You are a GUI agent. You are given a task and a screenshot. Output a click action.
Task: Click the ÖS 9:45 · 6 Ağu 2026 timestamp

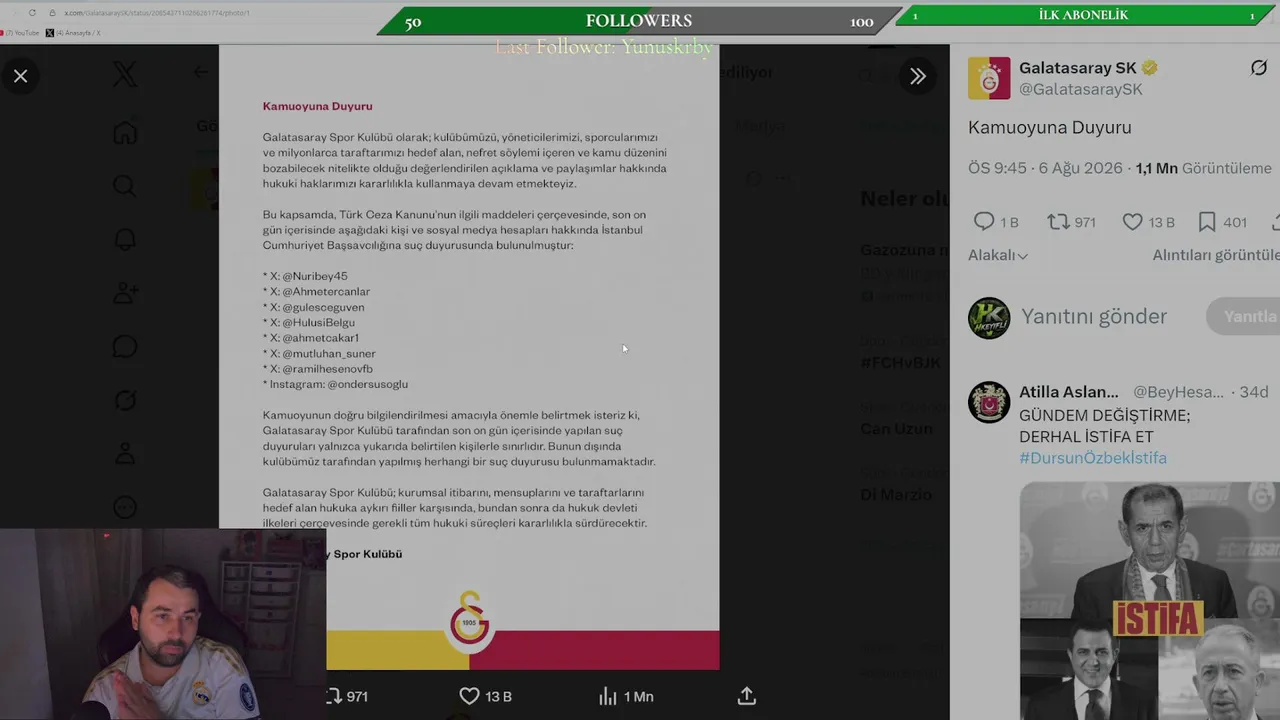pos(1045,168)
